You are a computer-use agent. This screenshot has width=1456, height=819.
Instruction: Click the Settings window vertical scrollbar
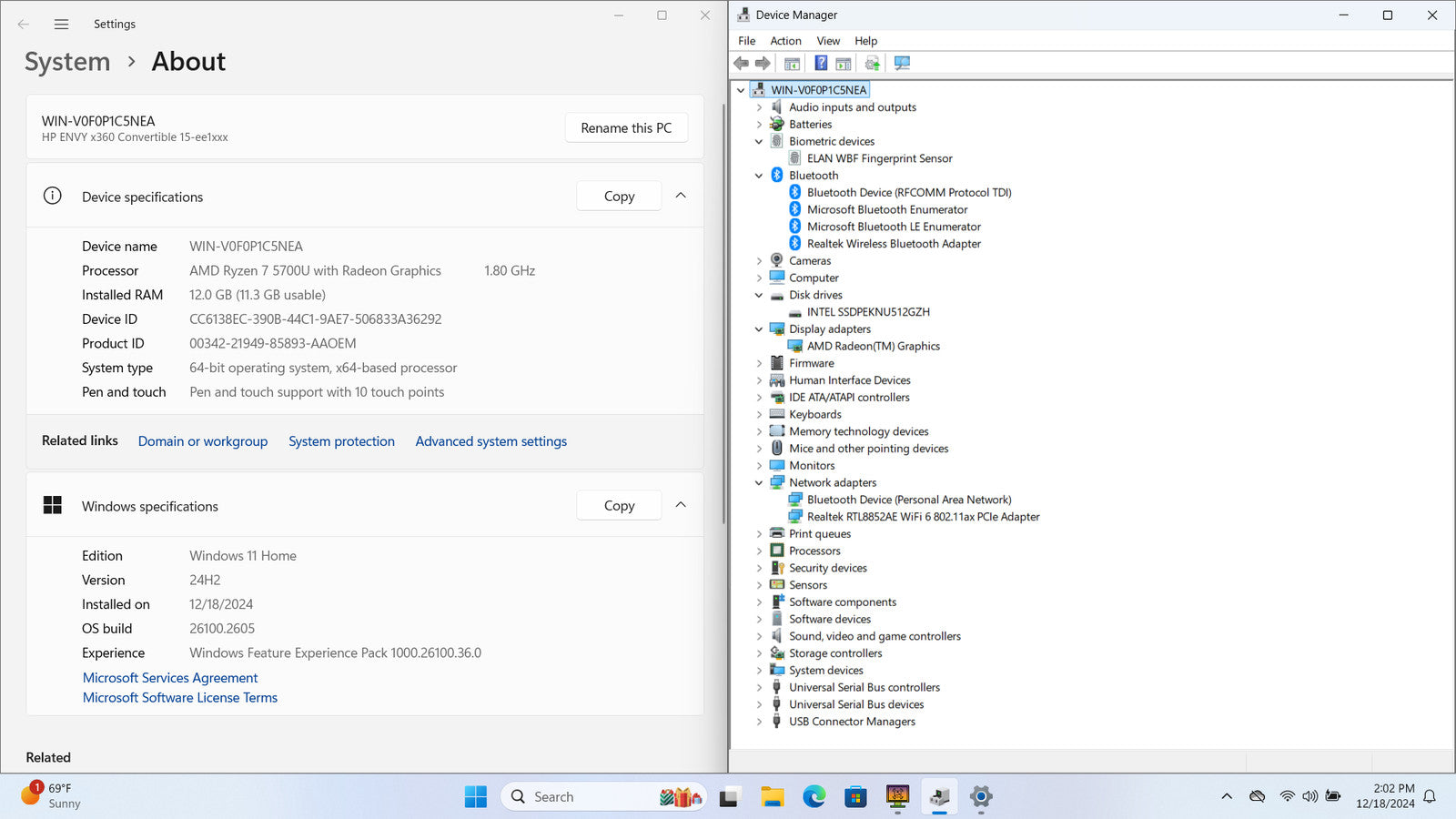[x=723, y=314]
